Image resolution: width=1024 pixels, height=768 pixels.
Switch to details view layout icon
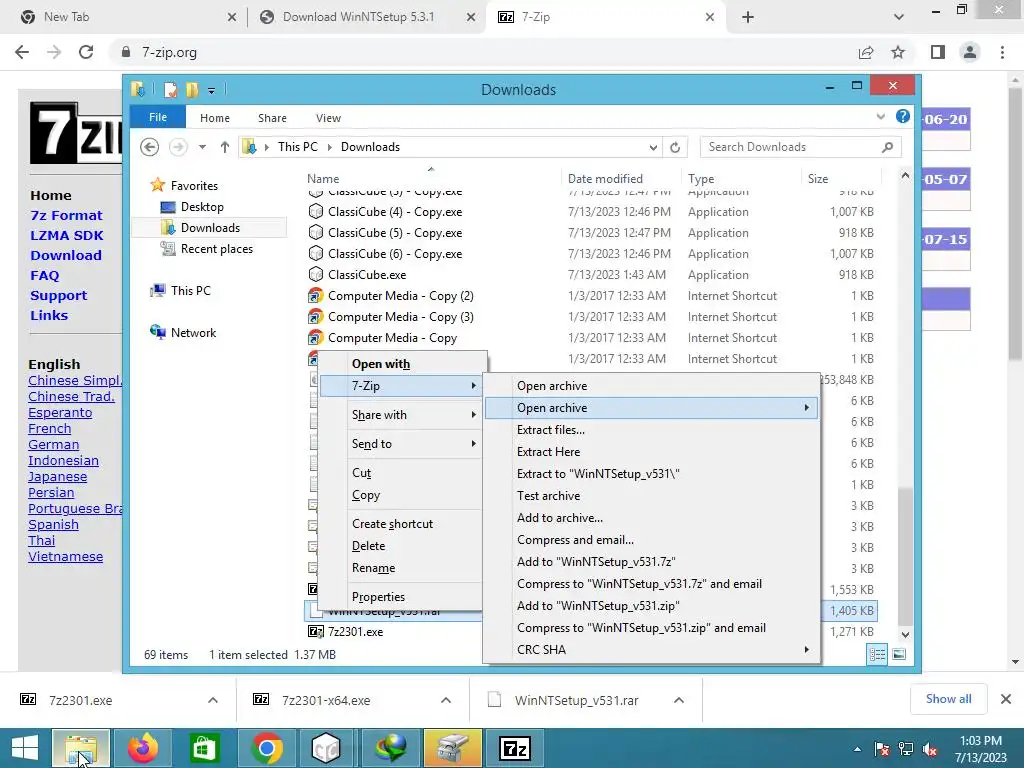(x=877, y=654)
